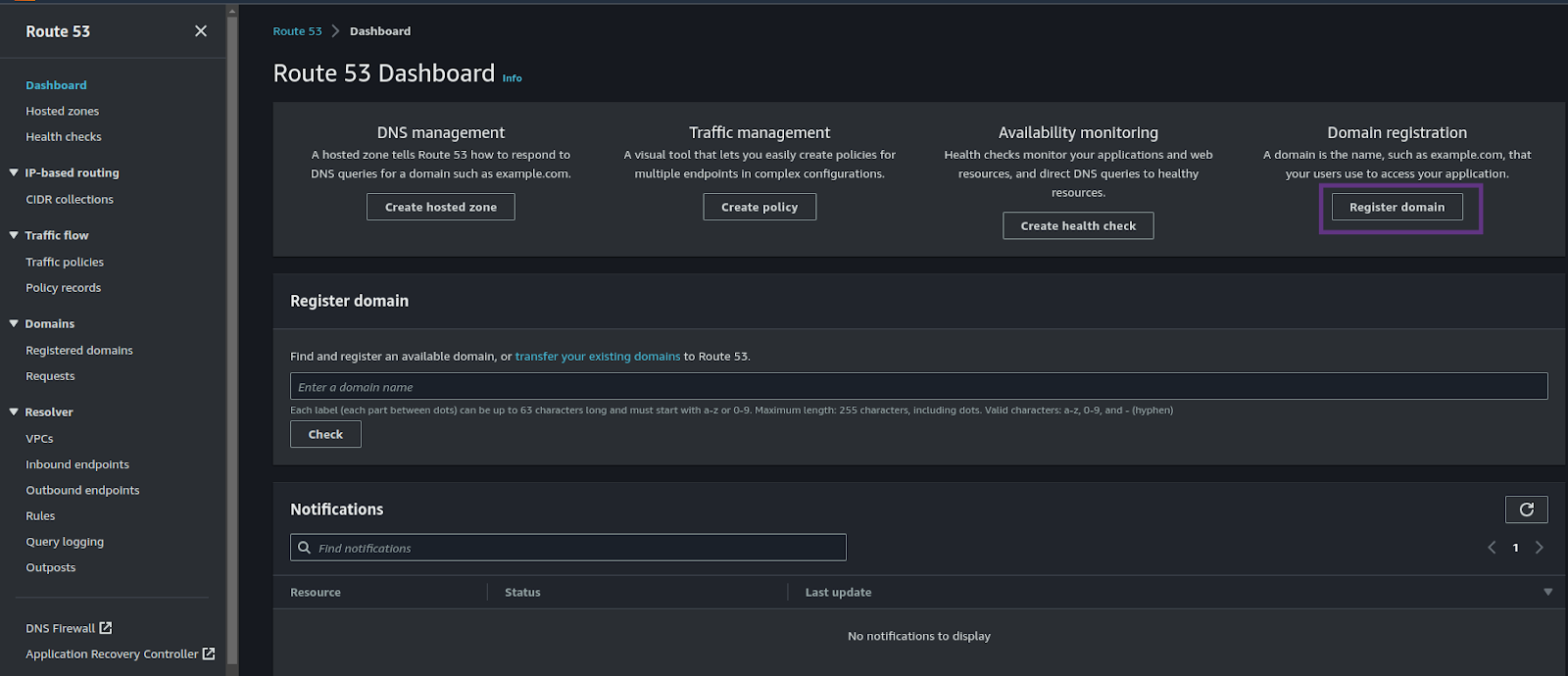Click the Last update column header
This screenshot has width=1568, height=676.
pyautogui.click(x=838, y=592)
